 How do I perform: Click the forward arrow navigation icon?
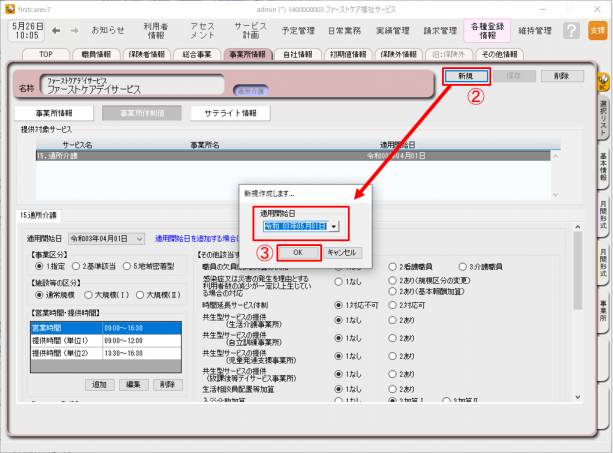[77, 30]
